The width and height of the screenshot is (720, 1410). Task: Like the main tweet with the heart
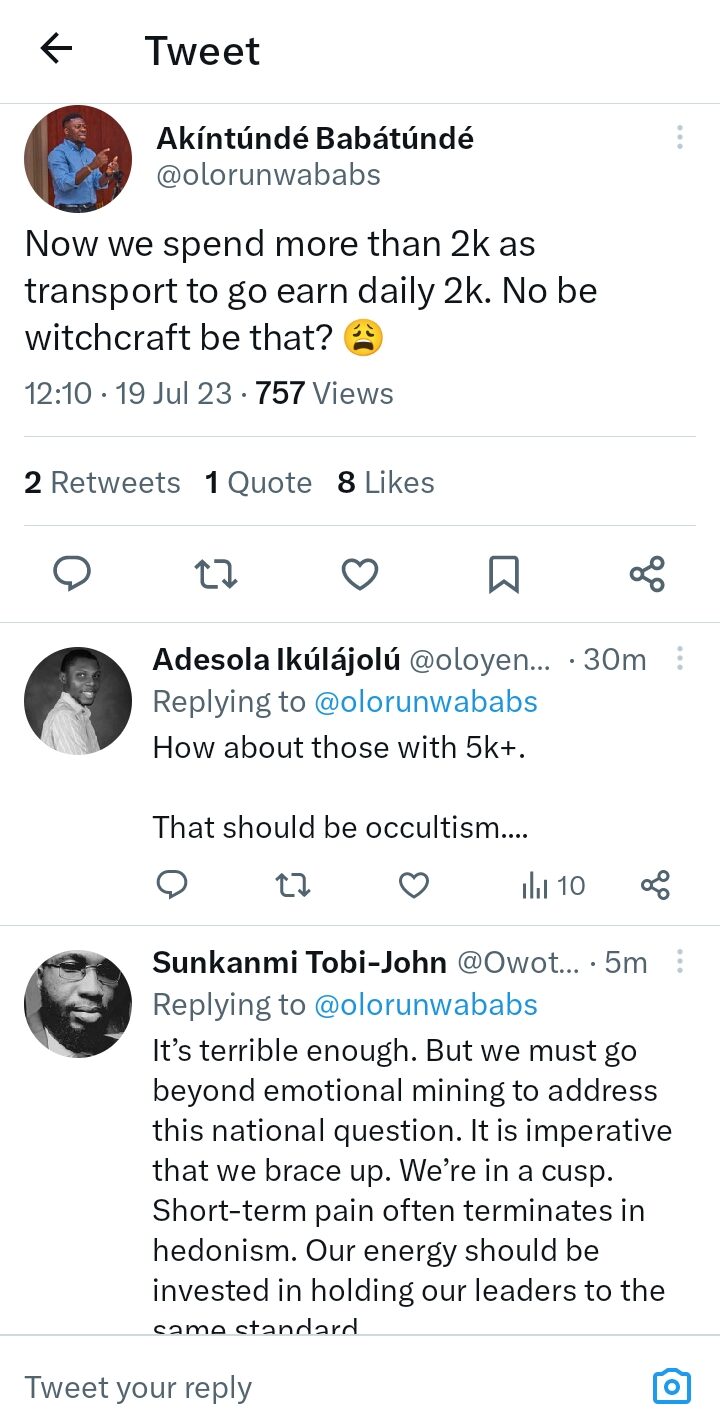click(360, 574)
